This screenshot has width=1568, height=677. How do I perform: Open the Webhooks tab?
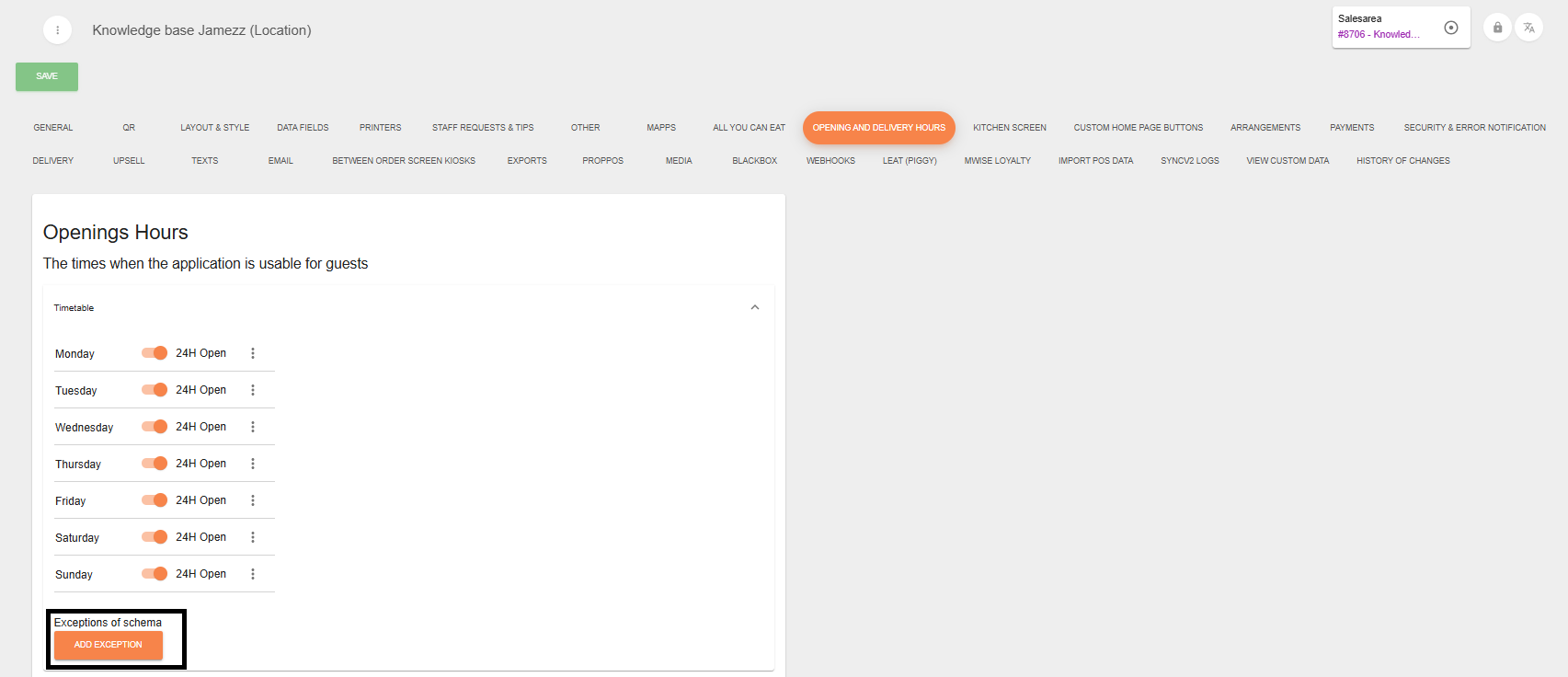point(830,161)
